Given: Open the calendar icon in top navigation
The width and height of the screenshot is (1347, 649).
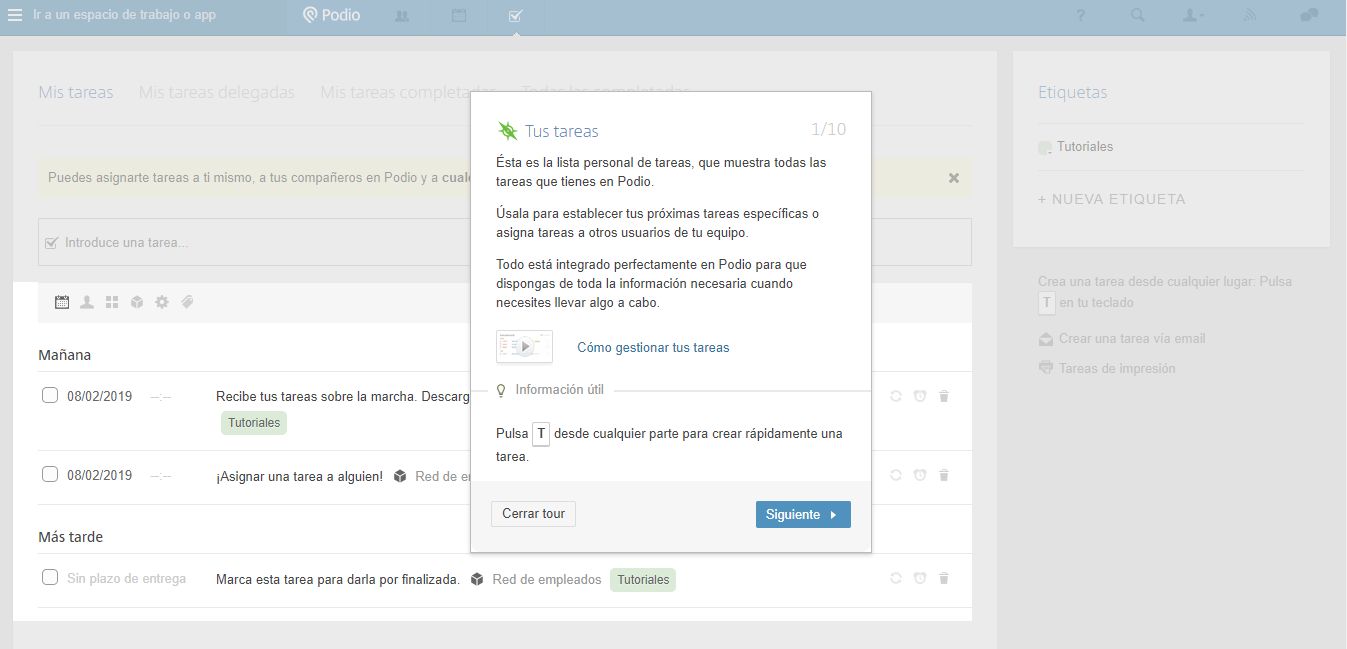Looking at the screenshot, I should (x=459, y=16).
